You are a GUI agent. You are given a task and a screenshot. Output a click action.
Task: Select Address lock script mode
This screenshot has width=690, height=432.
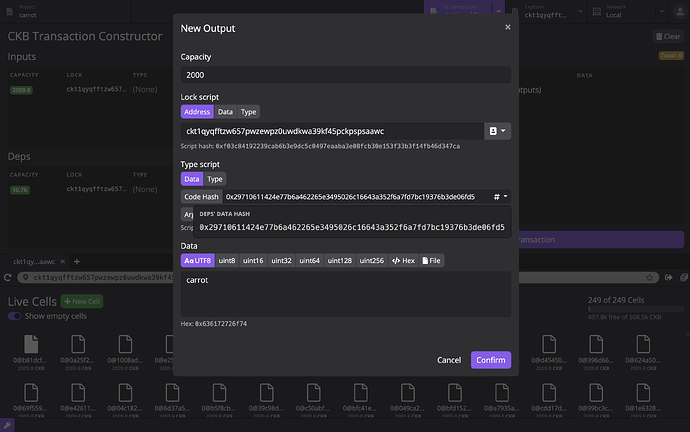pyautogui.click(x=197, y=112)
